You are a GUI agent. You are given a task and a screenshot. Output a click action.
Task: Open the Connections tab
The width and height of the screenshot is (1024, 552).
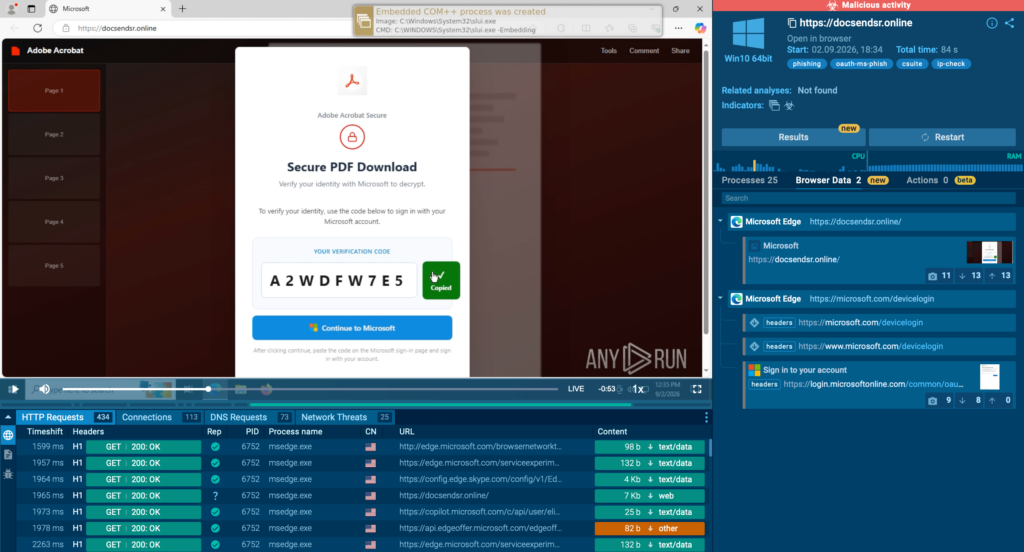[159, 417]
